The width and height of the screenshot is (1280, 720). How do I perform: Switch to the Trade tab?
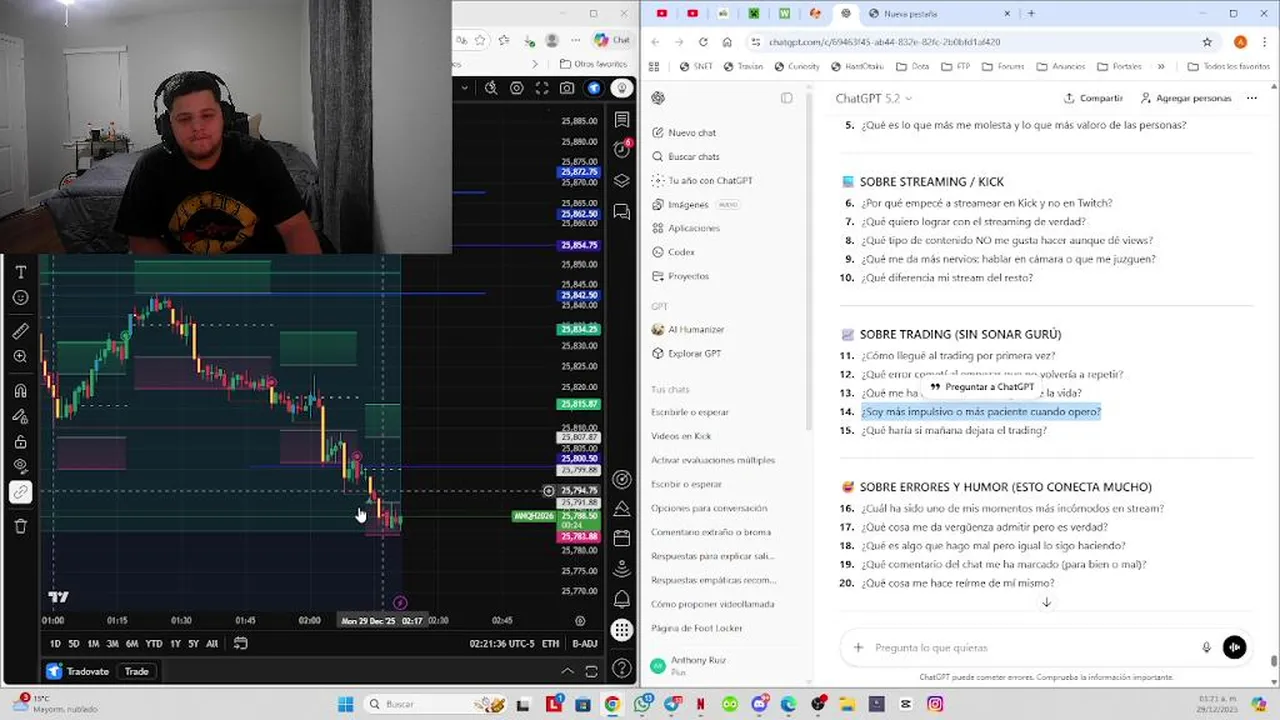tap(137, 671)
